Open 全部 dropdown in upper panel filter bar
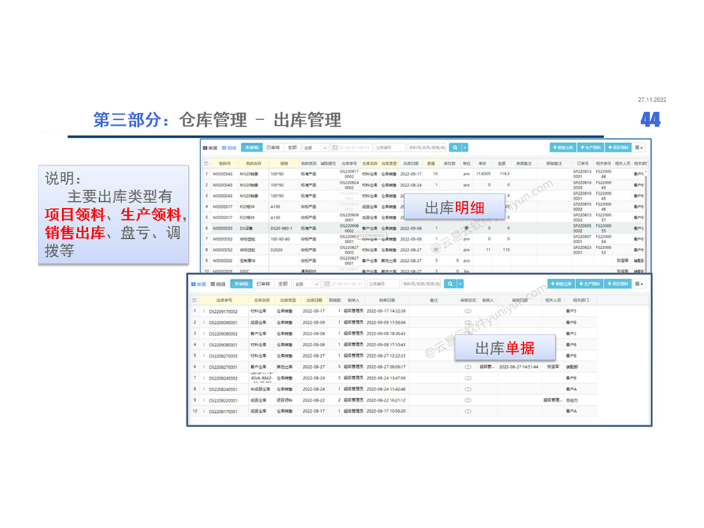Viewport: 704px width, 528px height. 312,147
